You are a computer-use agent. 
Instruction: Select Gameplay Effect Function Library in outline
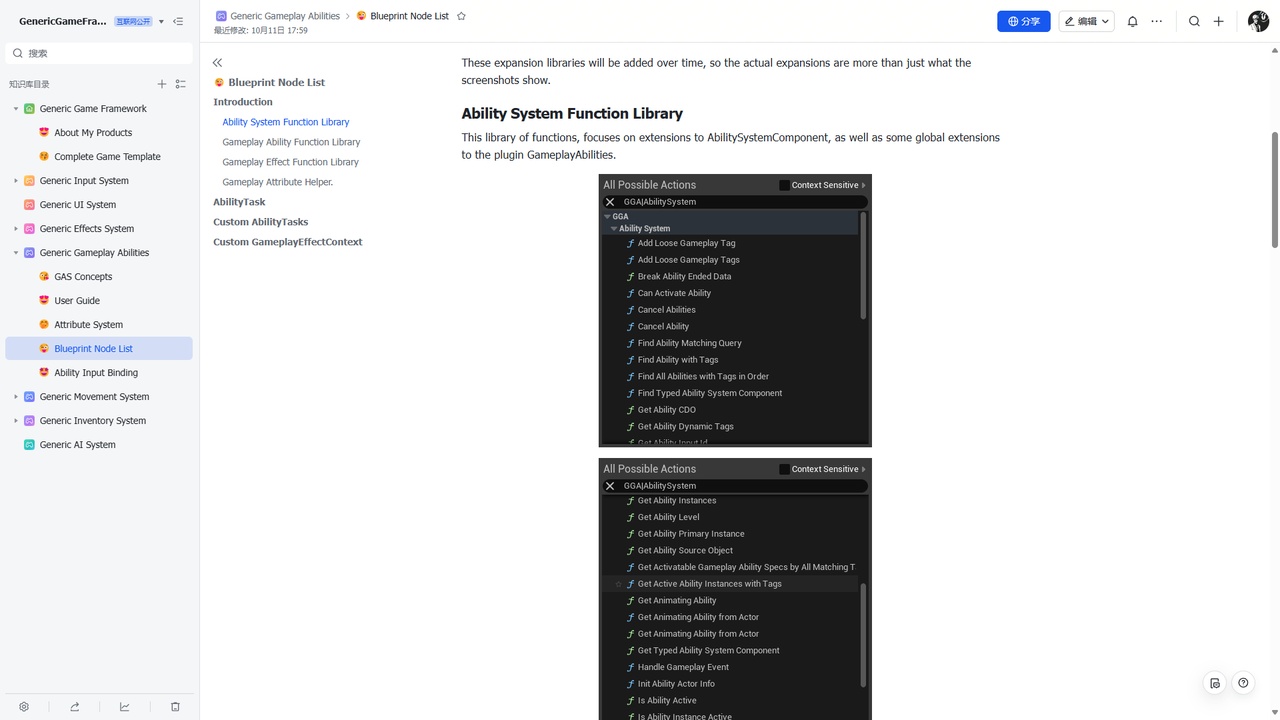click(290, 162)
